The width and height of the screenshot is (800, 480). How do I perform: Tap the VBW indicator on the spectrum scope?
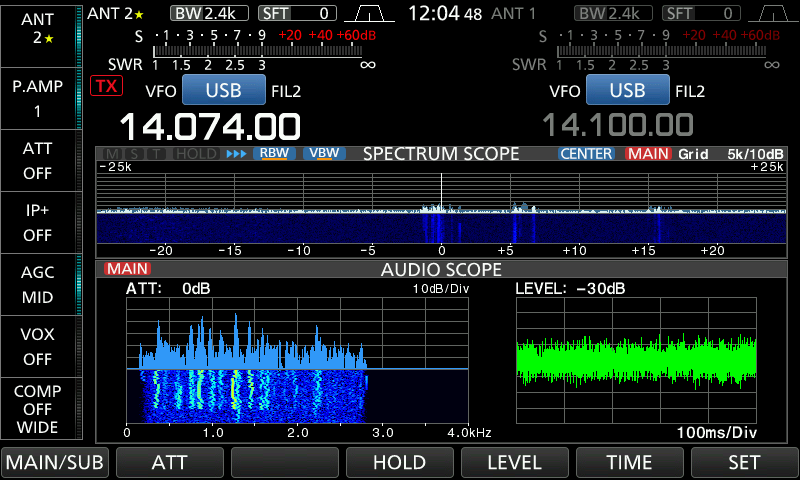(323, 154)
